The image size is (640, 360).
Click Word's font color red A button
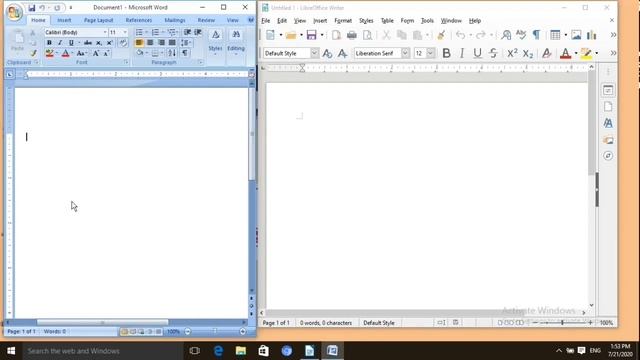pos(65,53)
